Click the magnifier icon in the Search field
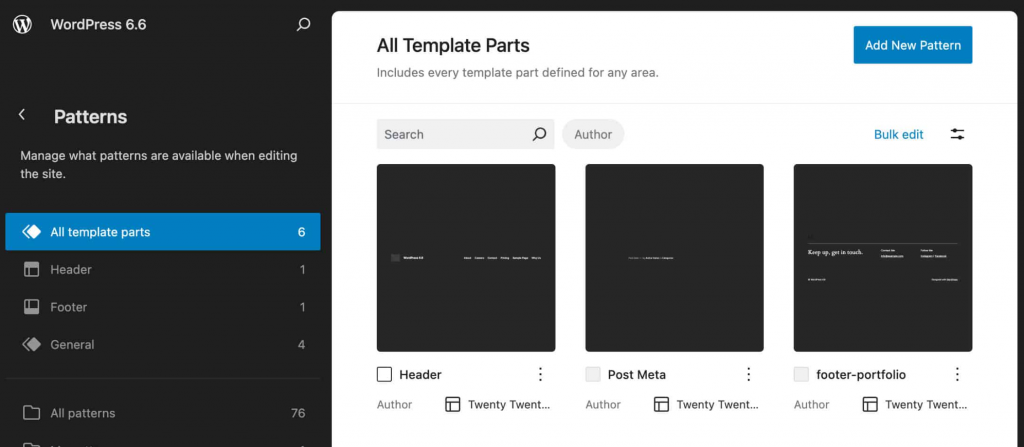The height and width of the screenshot is (447, 1024). (x=539, y=134)
